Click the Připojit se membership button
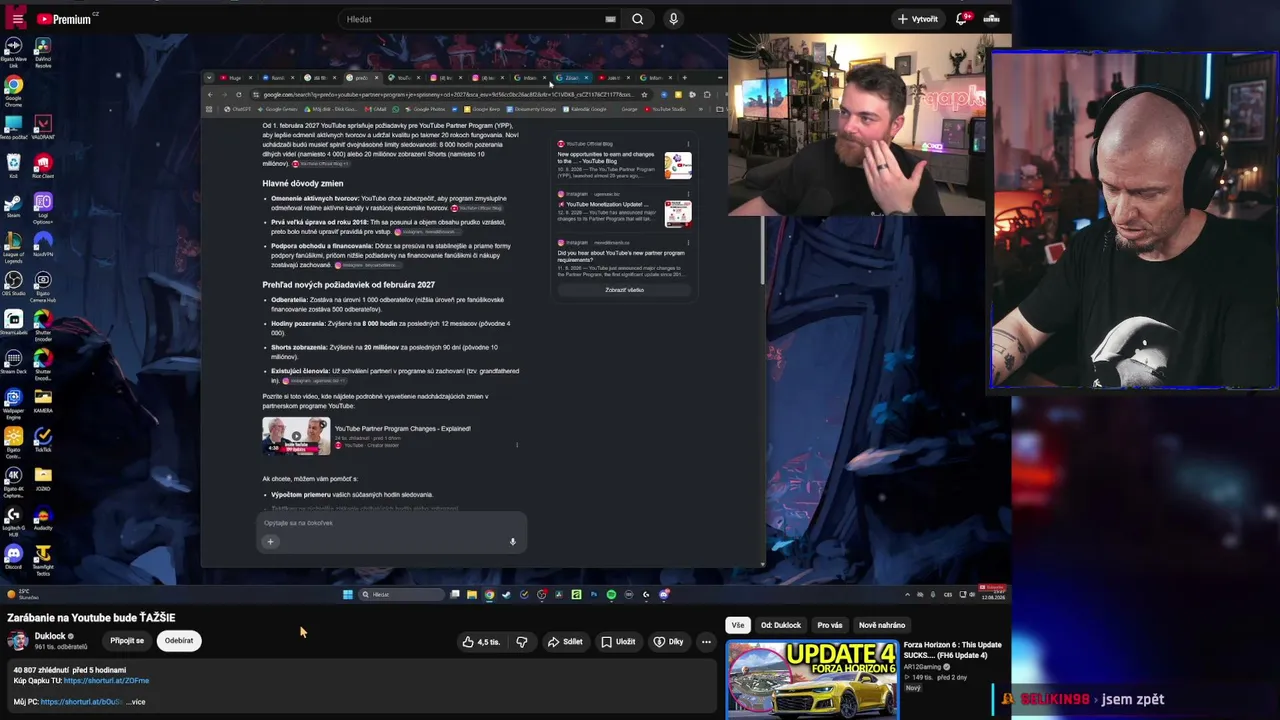The width and height of the screenshot is (1280, 720). pos(127,641)
